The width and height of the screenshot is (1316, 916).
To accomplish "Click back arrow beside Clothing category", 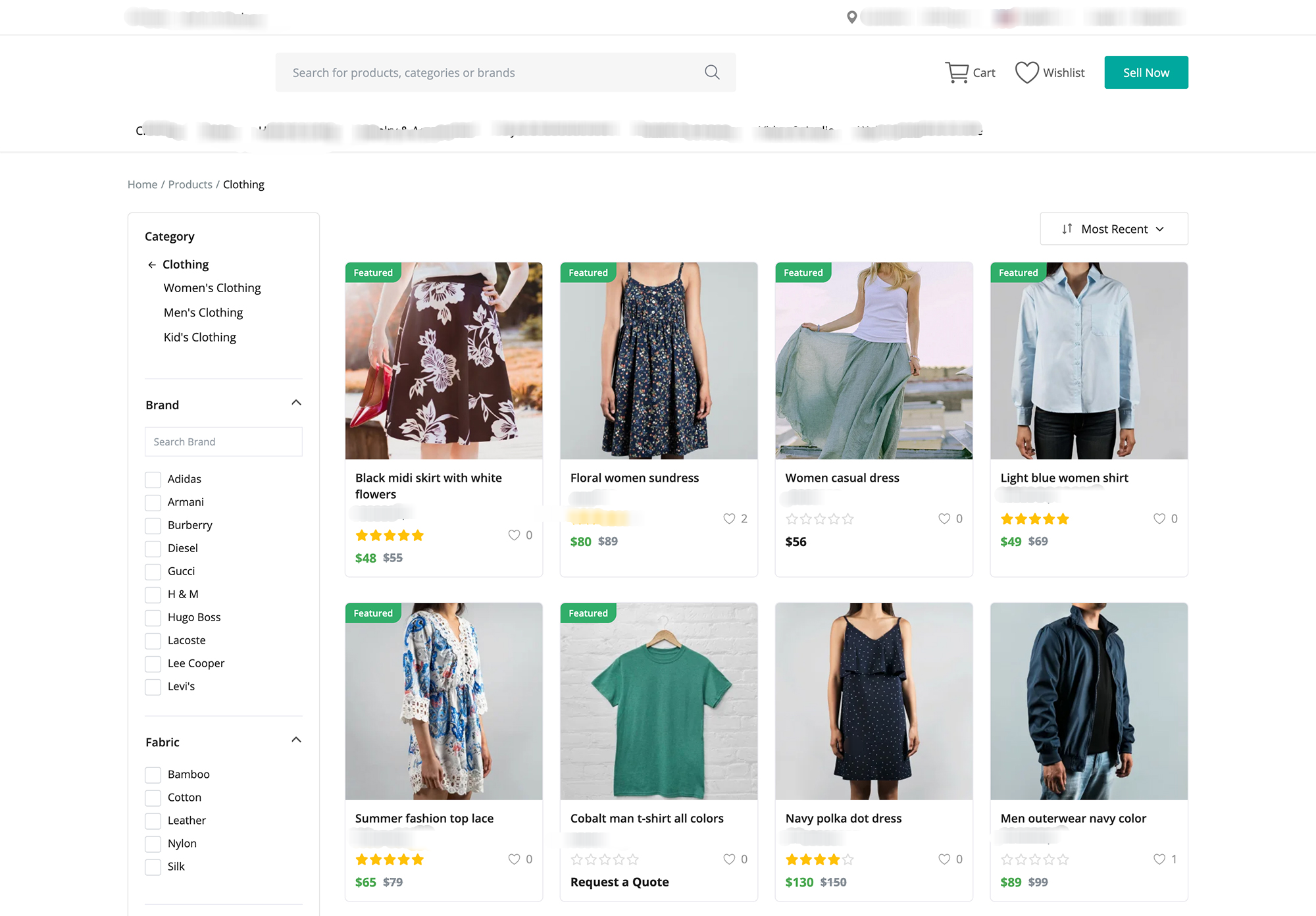I will (152, 265).
